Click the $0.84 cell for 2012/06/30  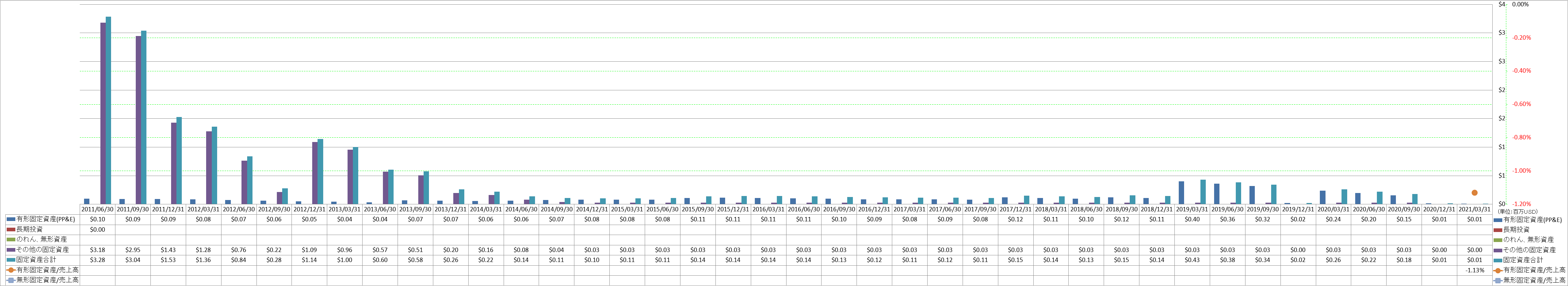point(238,260)
